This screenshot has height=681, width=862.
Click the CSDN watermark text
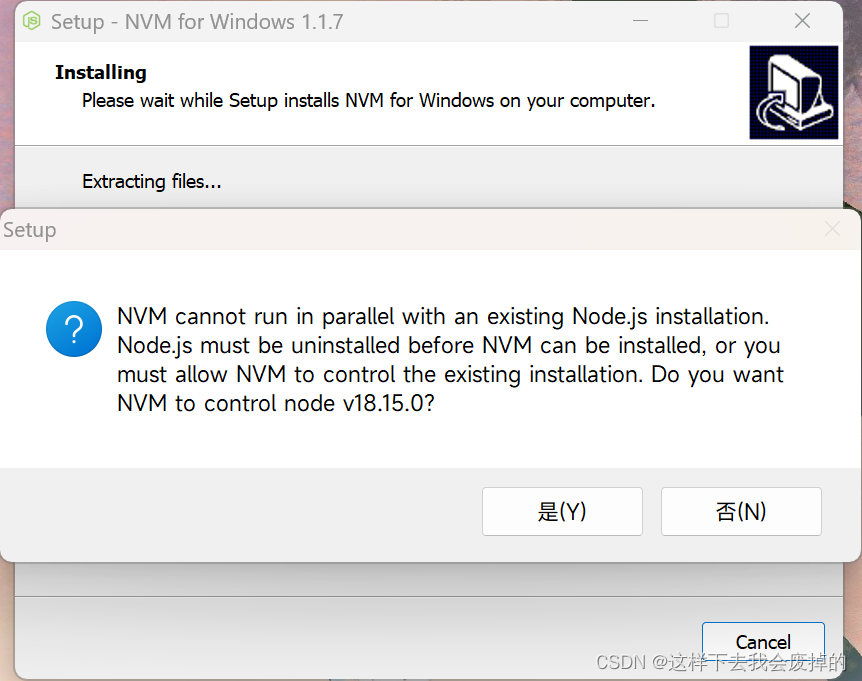(x=721, y=662)
